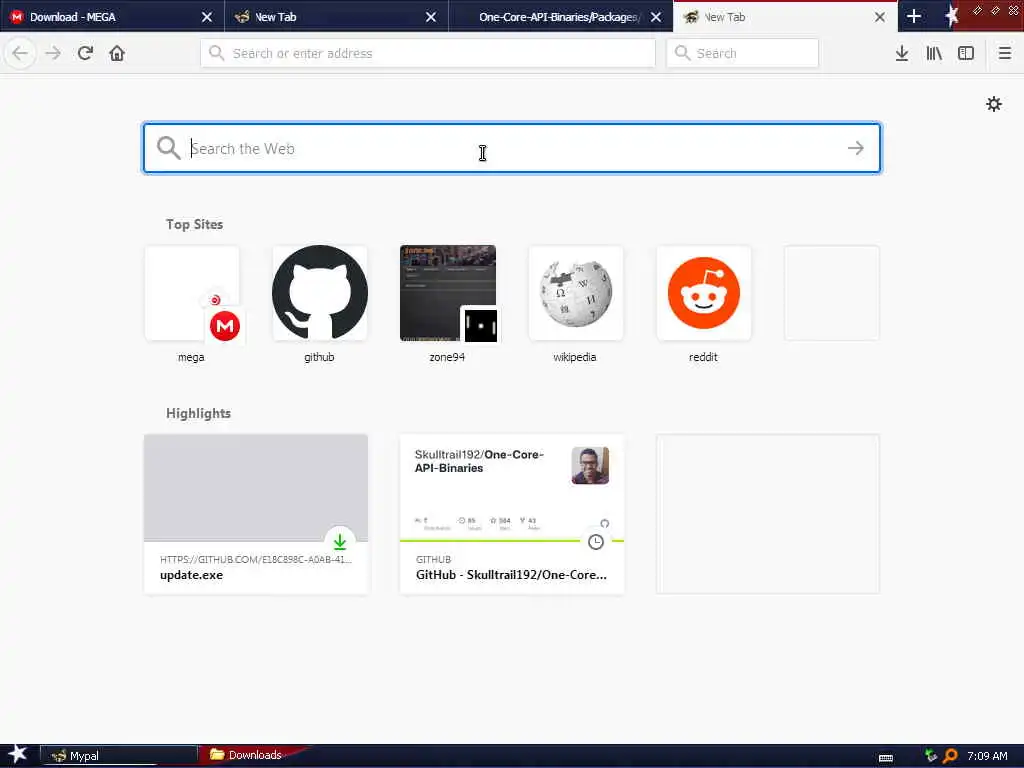
Task: Reload the current page
Action: [85, 53]
